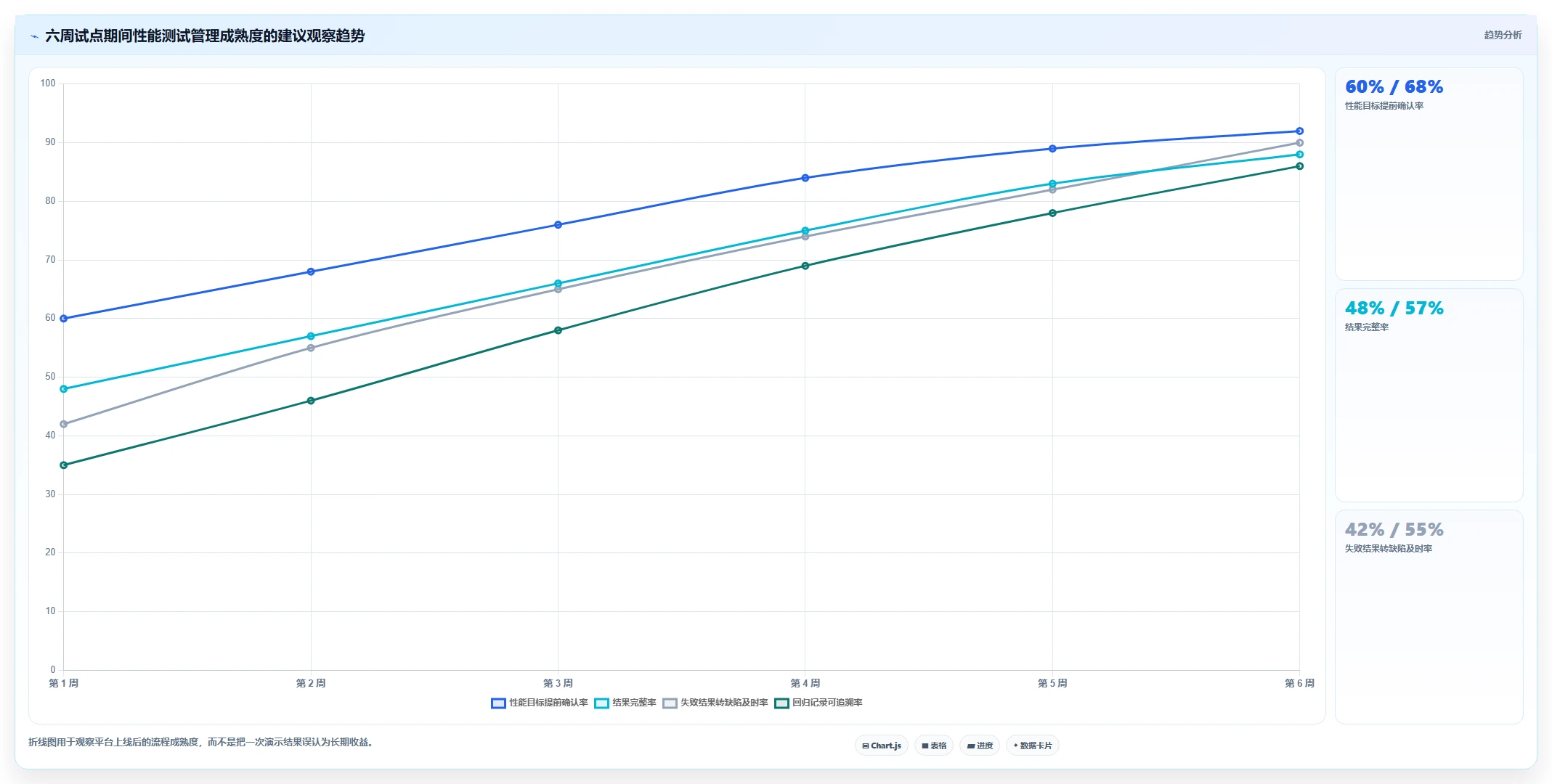Open the 60% / 68% 性能目标提前确认率 card
This screenshot has height=784, width=1552.
pyautogui.click(x=1429, y=174)
